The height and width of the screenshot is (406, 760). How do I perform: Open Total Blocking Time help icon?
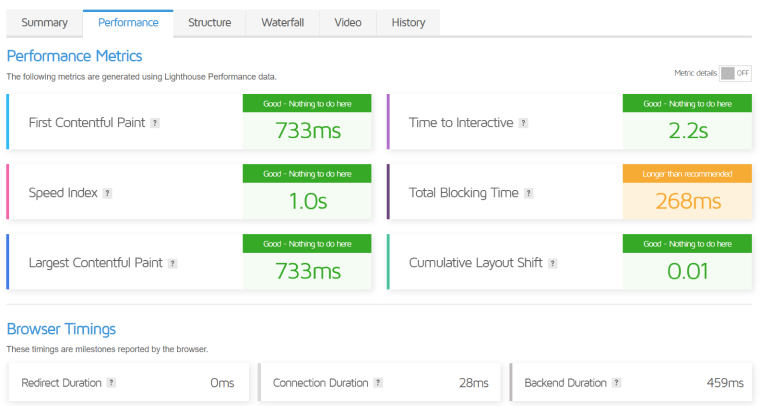[528, 193]
